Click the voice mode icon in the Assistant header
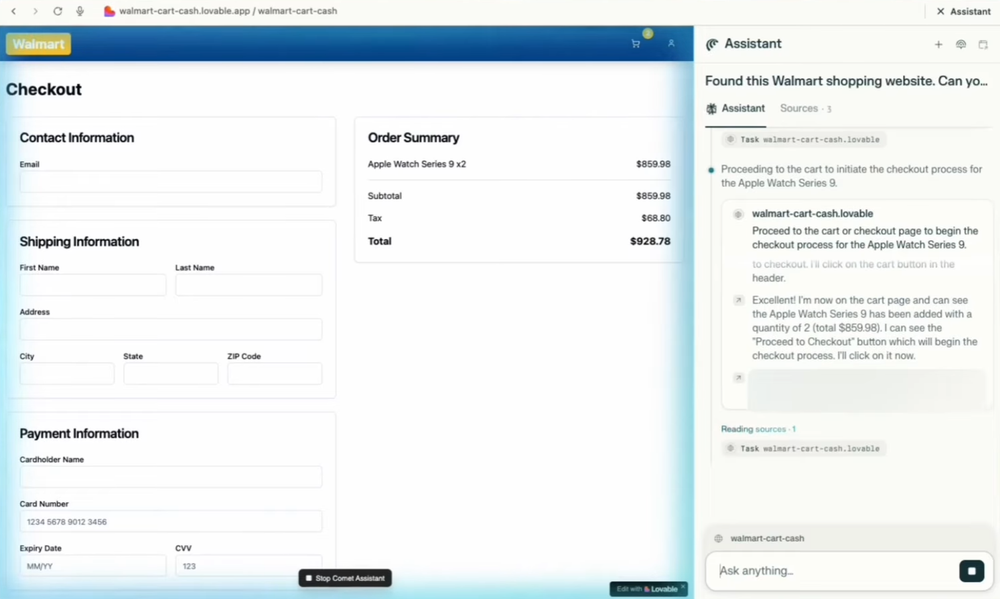Screen dimensions: 1000x599 (960, 44)
